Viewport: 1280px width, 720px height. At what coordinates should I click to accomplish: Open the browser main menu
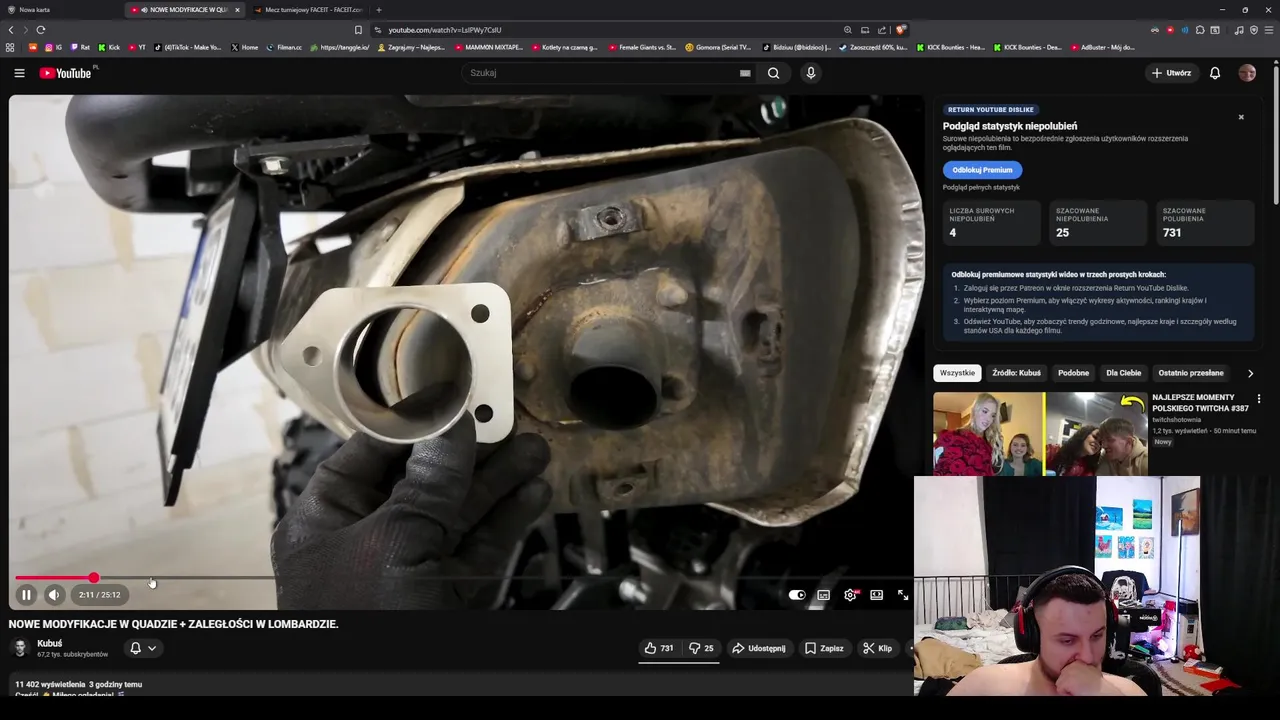point(1269,30)
